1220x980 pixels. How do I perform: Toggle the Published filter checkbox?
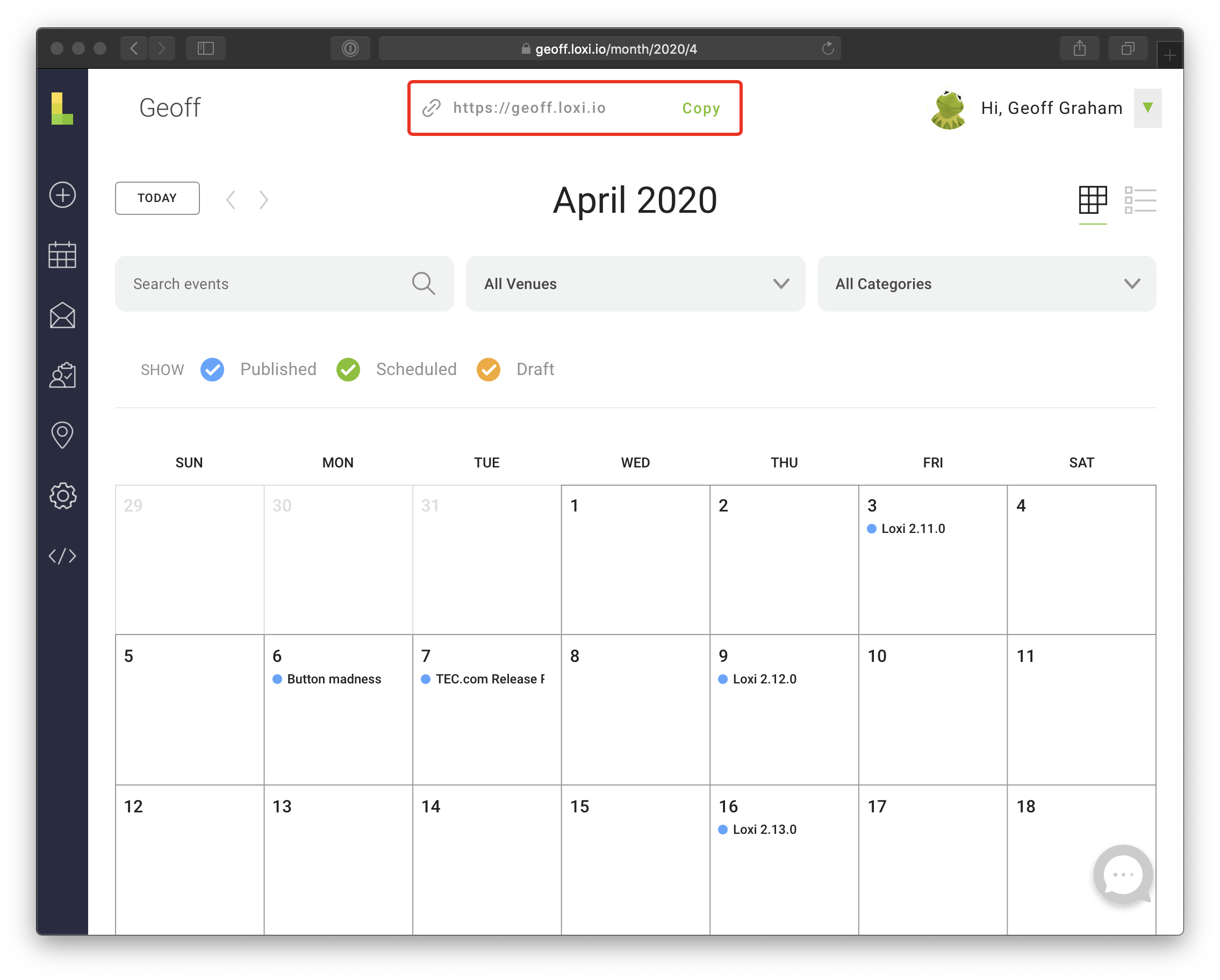(x=212, y=370)
